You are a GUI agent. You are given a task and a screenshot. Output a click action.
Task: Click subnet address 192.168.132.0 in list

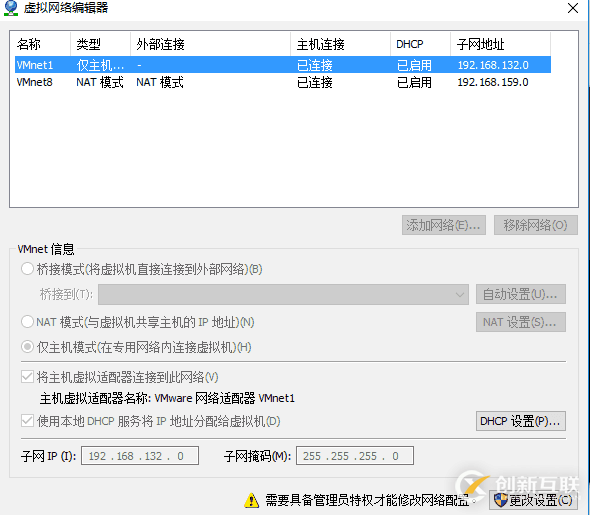tap(493, 65)
